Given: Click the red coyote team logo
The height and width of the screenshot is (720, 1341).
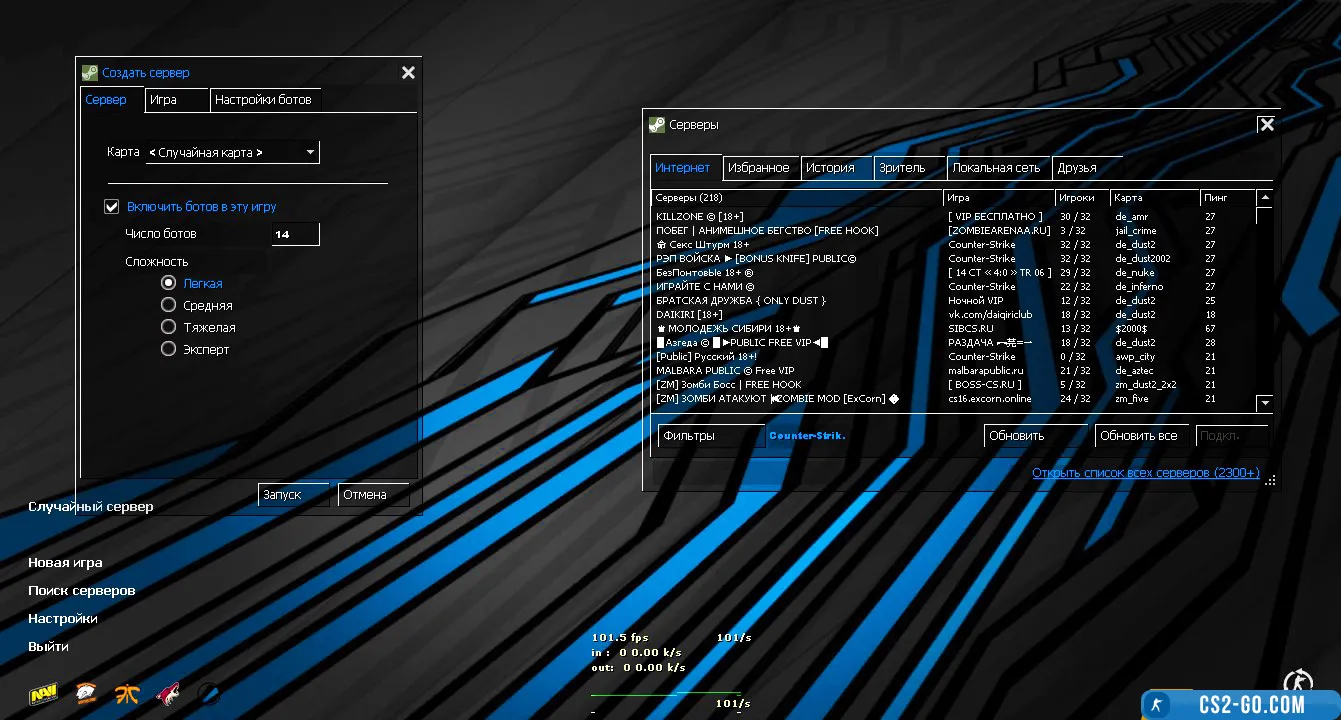Looking at the screenshot, I should pyautogui.click(x=168, y=693).
